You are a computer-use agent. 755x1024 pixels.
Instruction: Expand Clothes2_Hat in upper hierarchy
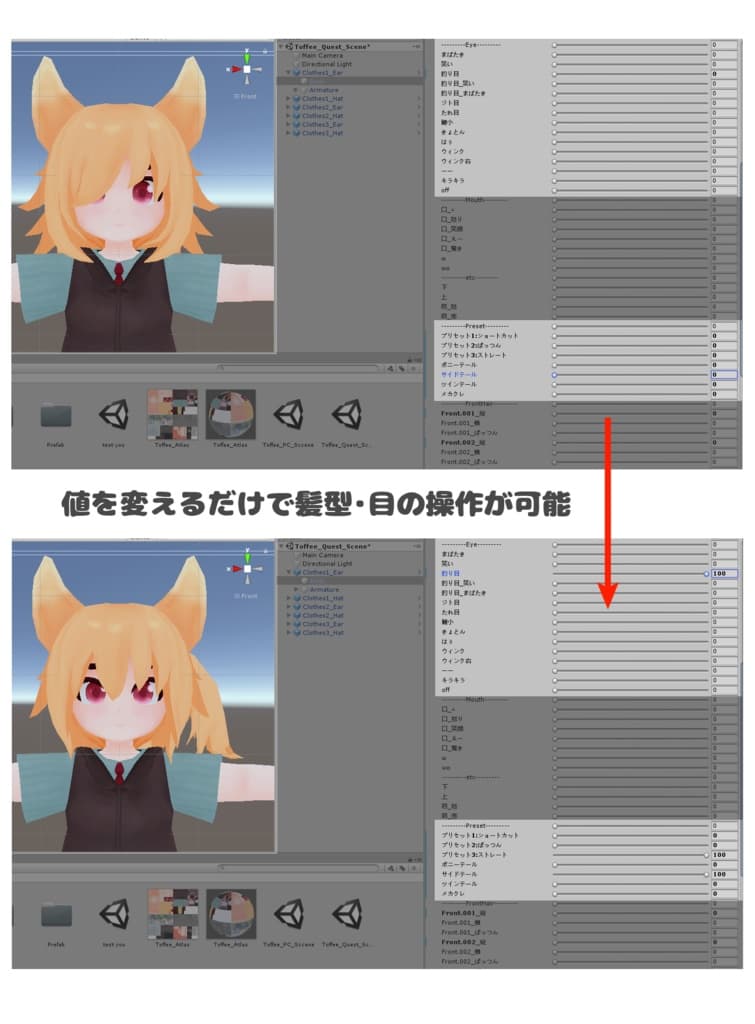tap(288, 116)
